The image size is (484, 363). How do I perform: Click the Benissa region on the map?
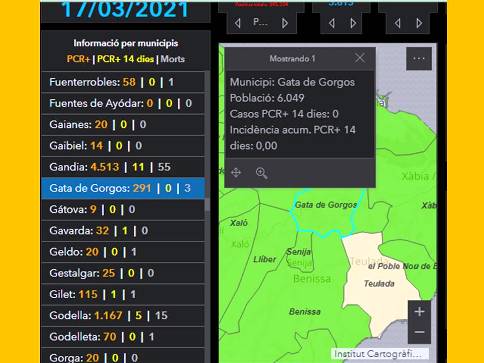pyautogui.click(x=305, y=312)
